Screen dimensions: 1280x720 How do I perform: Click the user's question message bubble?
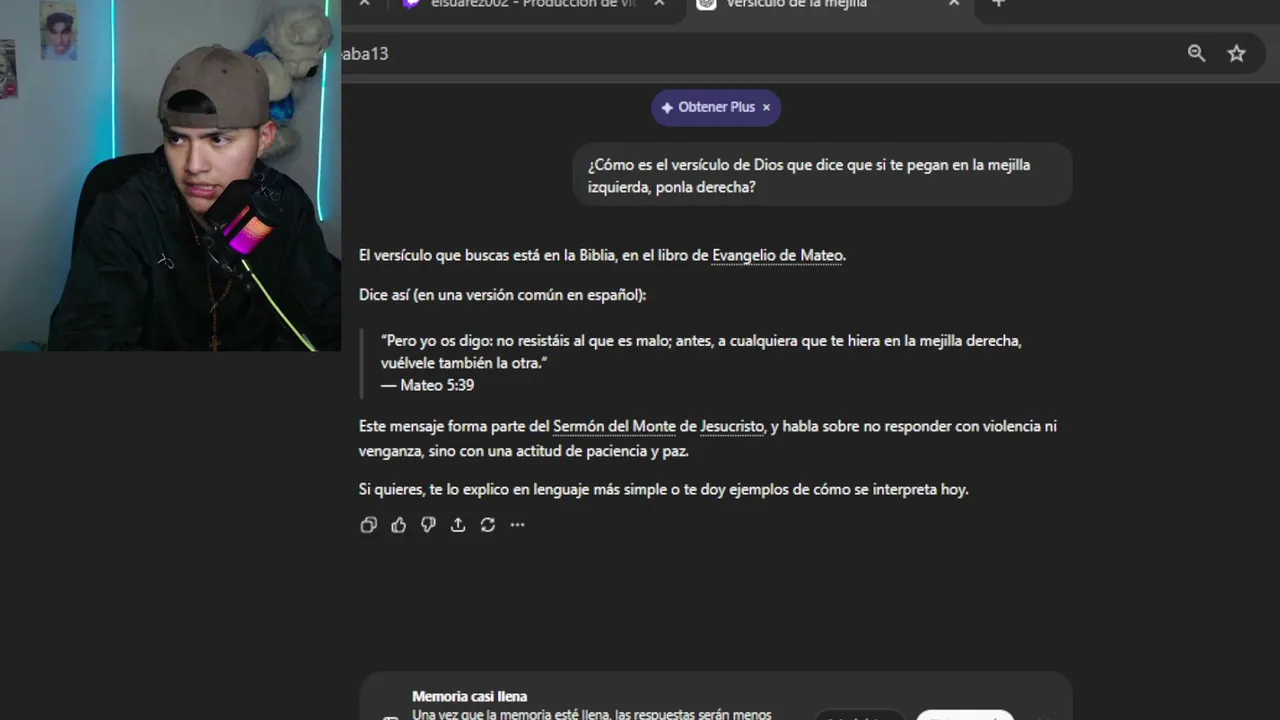pos(822,175)
